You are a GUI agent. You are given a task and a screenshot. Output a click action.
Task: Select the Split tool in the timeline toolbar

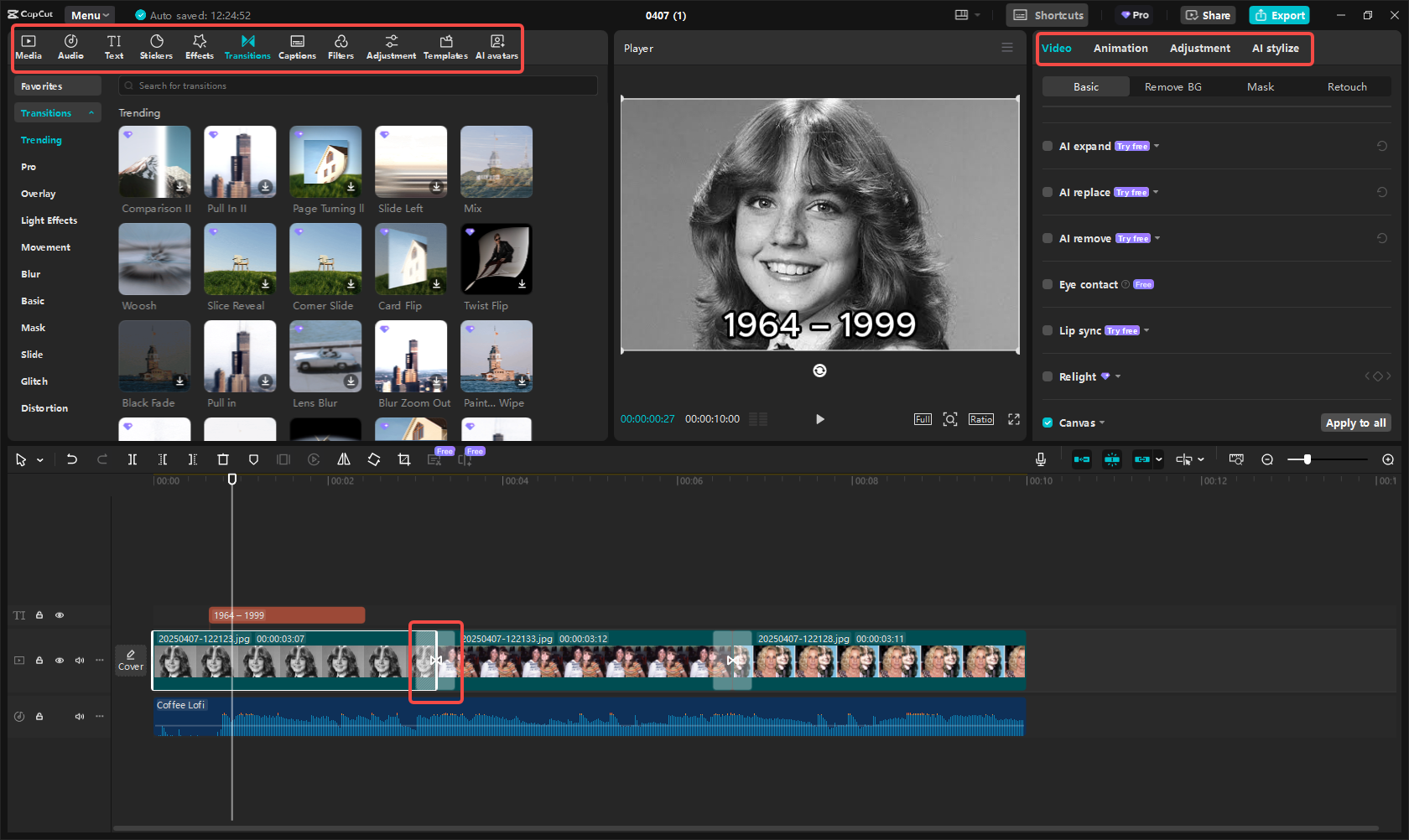(133, 459)
